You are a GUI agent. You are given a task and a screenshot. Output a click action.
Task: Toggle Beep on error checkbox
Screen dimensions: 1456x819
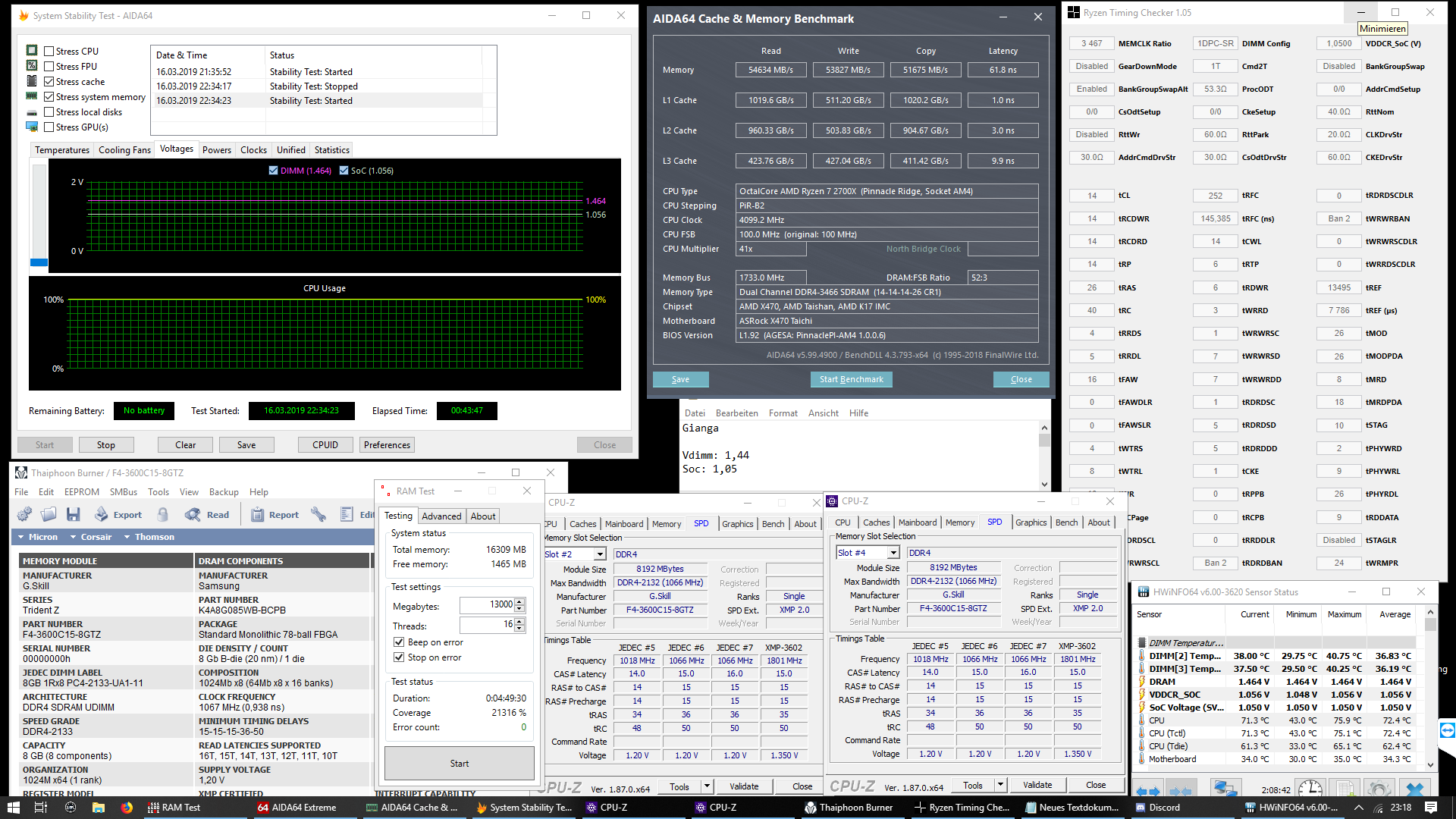[x=399, y=642]
